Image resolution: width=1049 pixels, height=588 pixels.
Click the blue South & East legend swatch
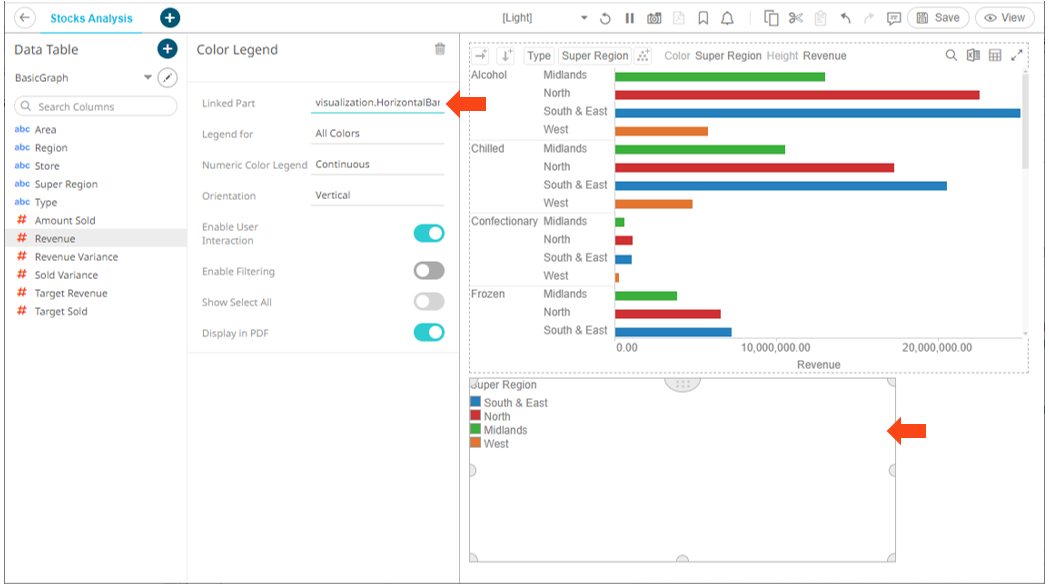point(476,402)
